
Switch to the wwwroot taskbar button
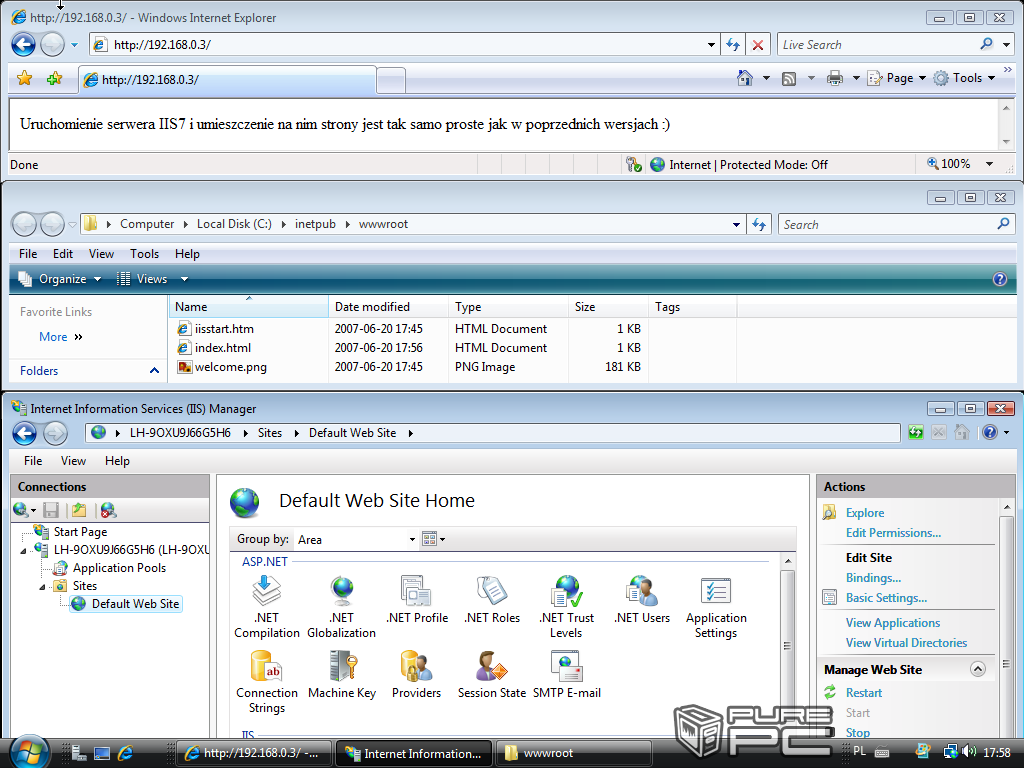tap(573, 753)
